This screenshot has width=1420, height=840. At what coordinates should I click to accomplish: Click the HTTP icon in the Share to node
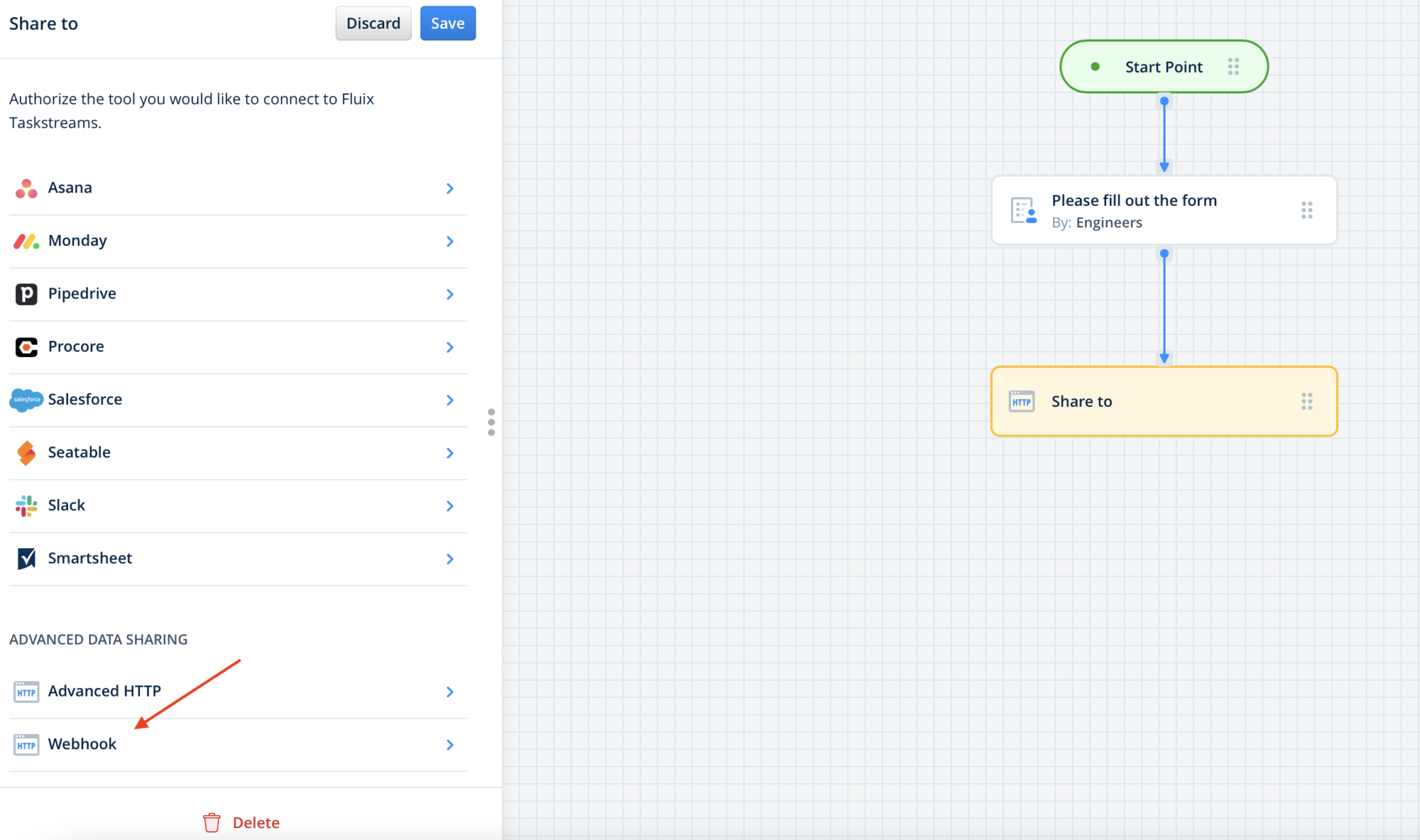point(1021,402)
